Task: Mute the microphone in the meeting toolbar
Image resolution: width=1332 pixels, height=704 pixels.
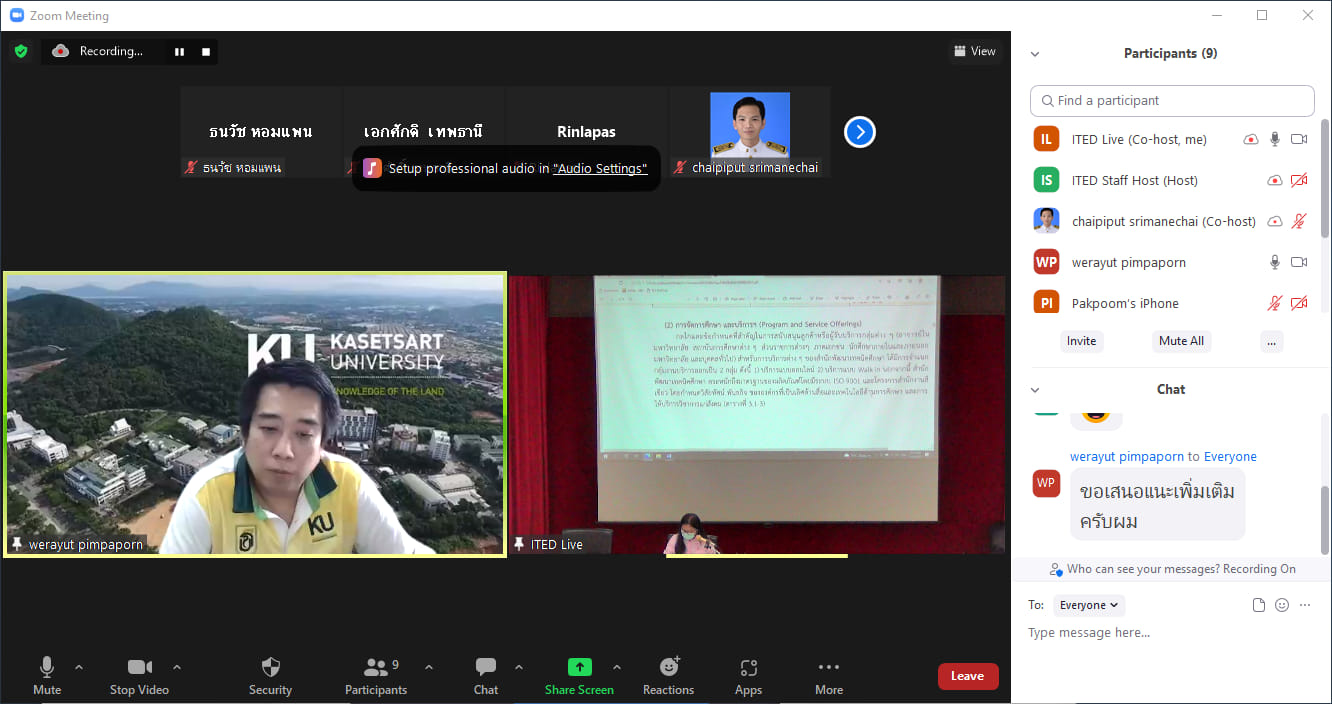Action: (x=47, y=676)
